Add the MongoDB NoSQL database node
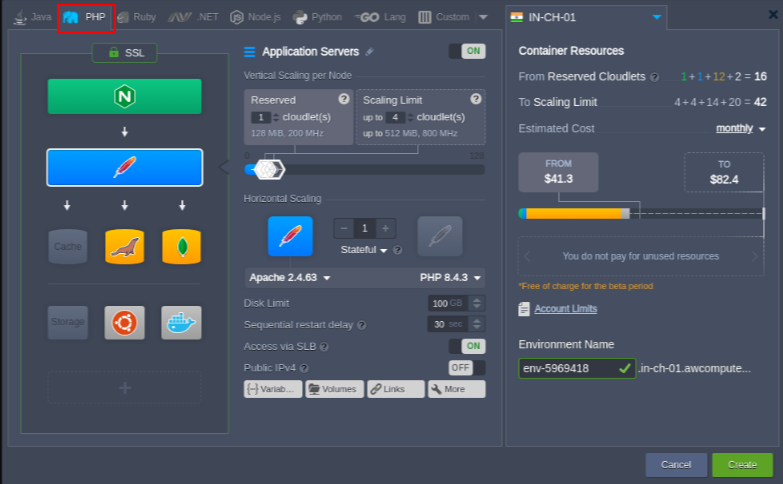Screen dimensions: 783x484 coord(181,246)
